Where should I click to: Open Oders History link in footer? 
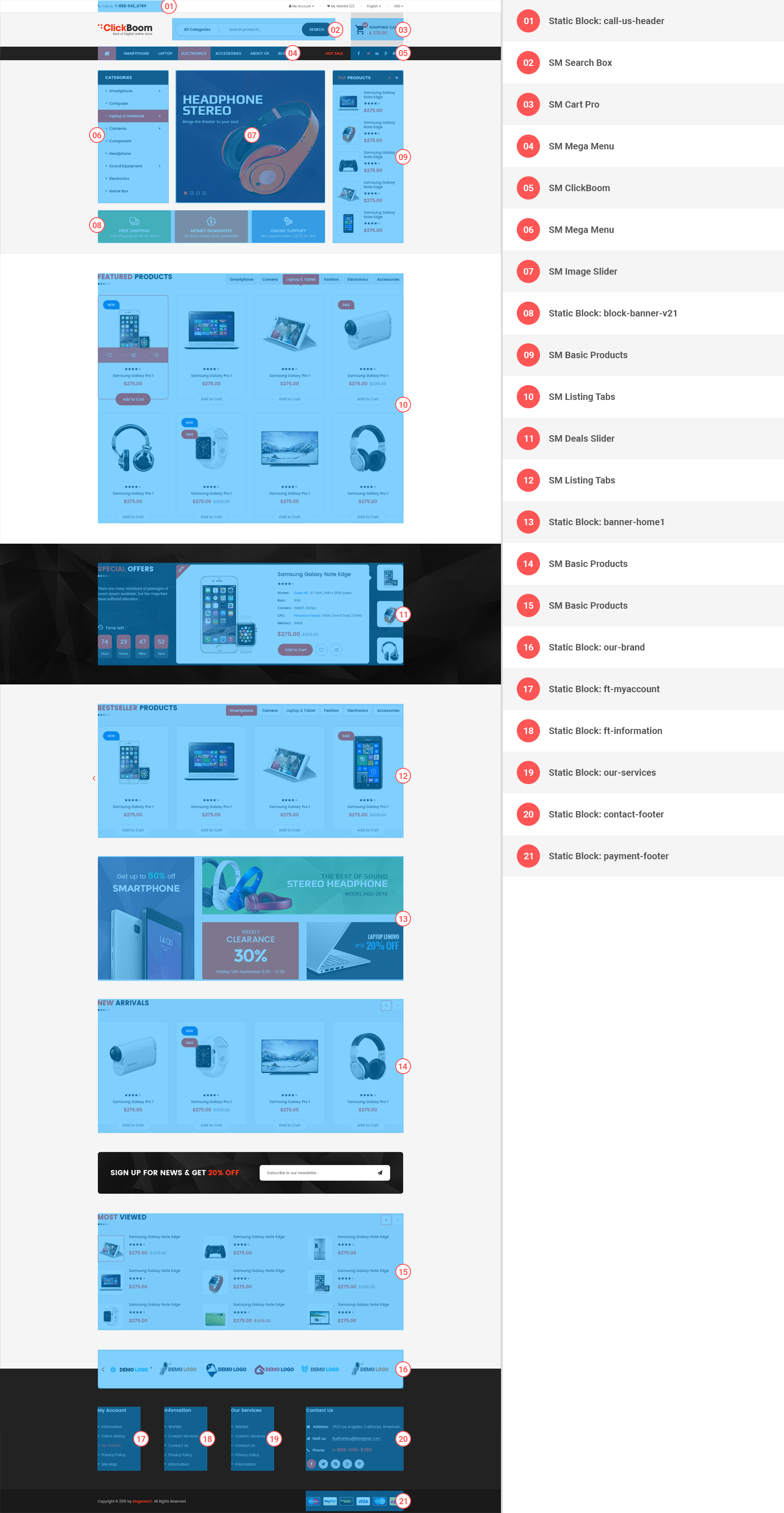tap(113, 1436)
